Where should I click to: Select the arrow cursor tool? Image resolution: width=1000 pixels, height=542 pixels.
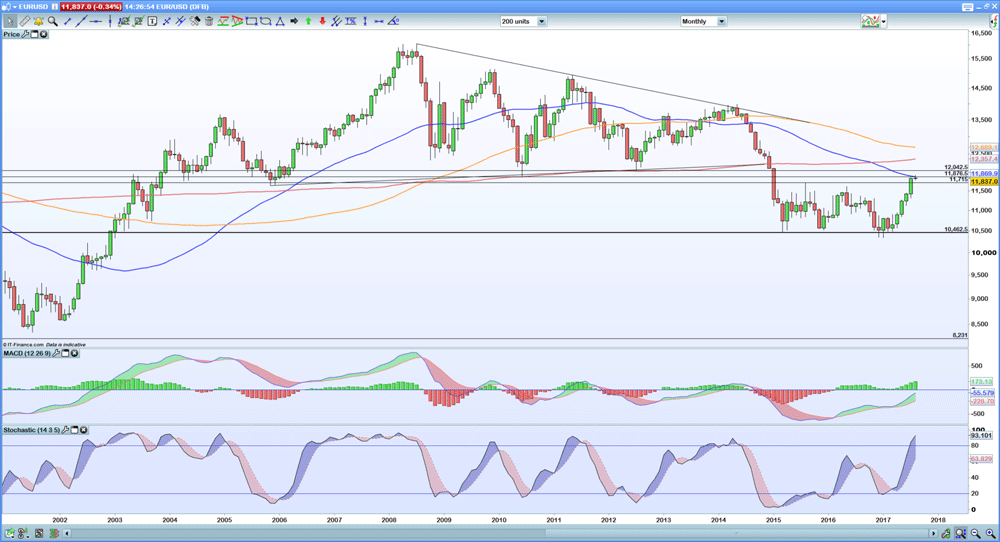tap(10, 21)
